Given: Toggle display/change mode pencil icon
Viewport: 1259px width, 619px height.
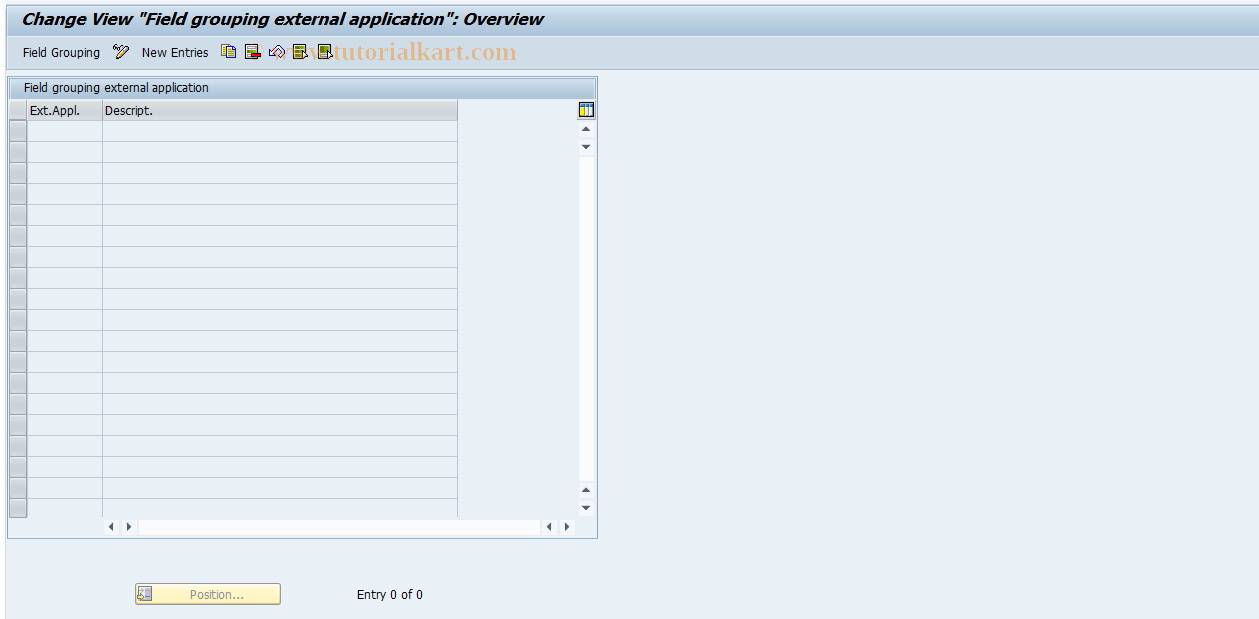Looking at the screenshot, I should coord(121,52).
